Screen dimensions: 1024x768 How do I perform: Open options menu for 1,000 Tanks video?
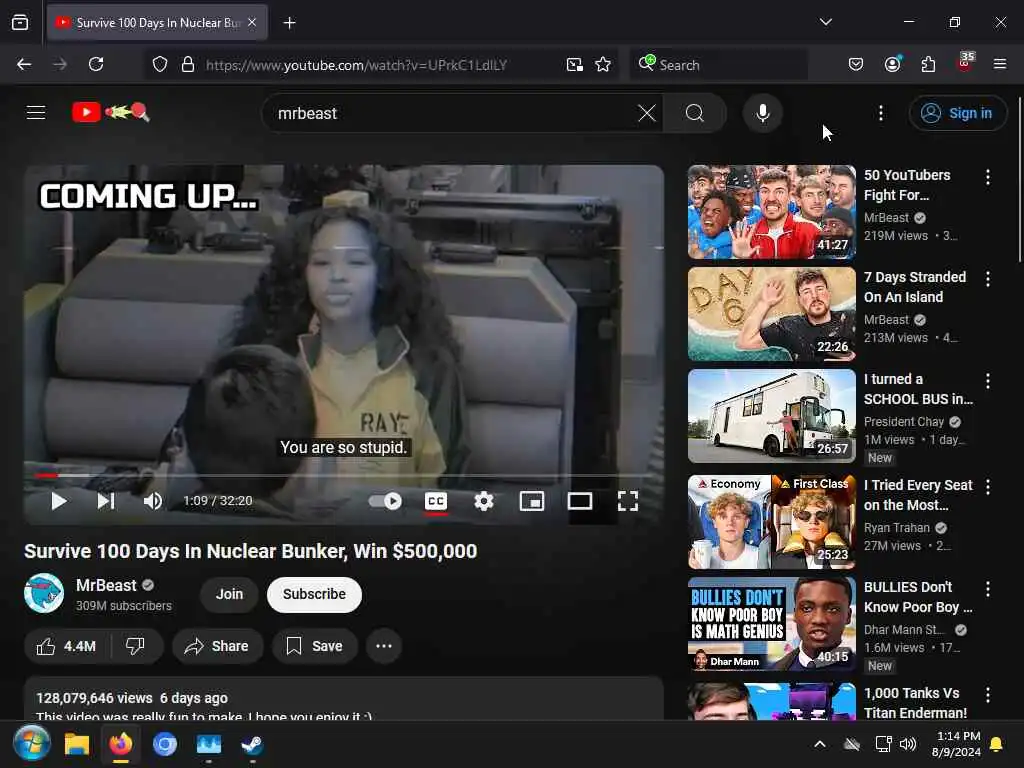tap(988, 695)
